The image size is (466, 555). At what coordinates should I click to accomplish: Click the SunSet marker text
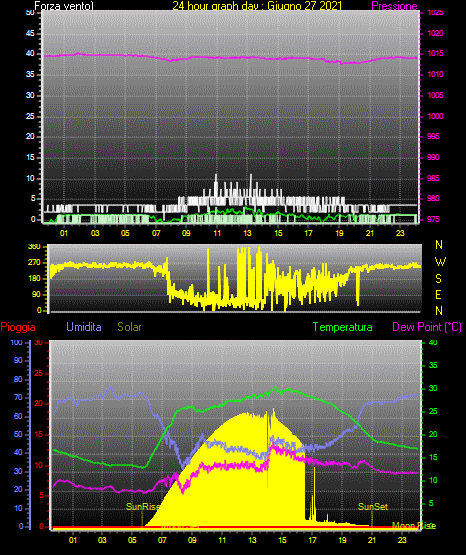point(373,507)
